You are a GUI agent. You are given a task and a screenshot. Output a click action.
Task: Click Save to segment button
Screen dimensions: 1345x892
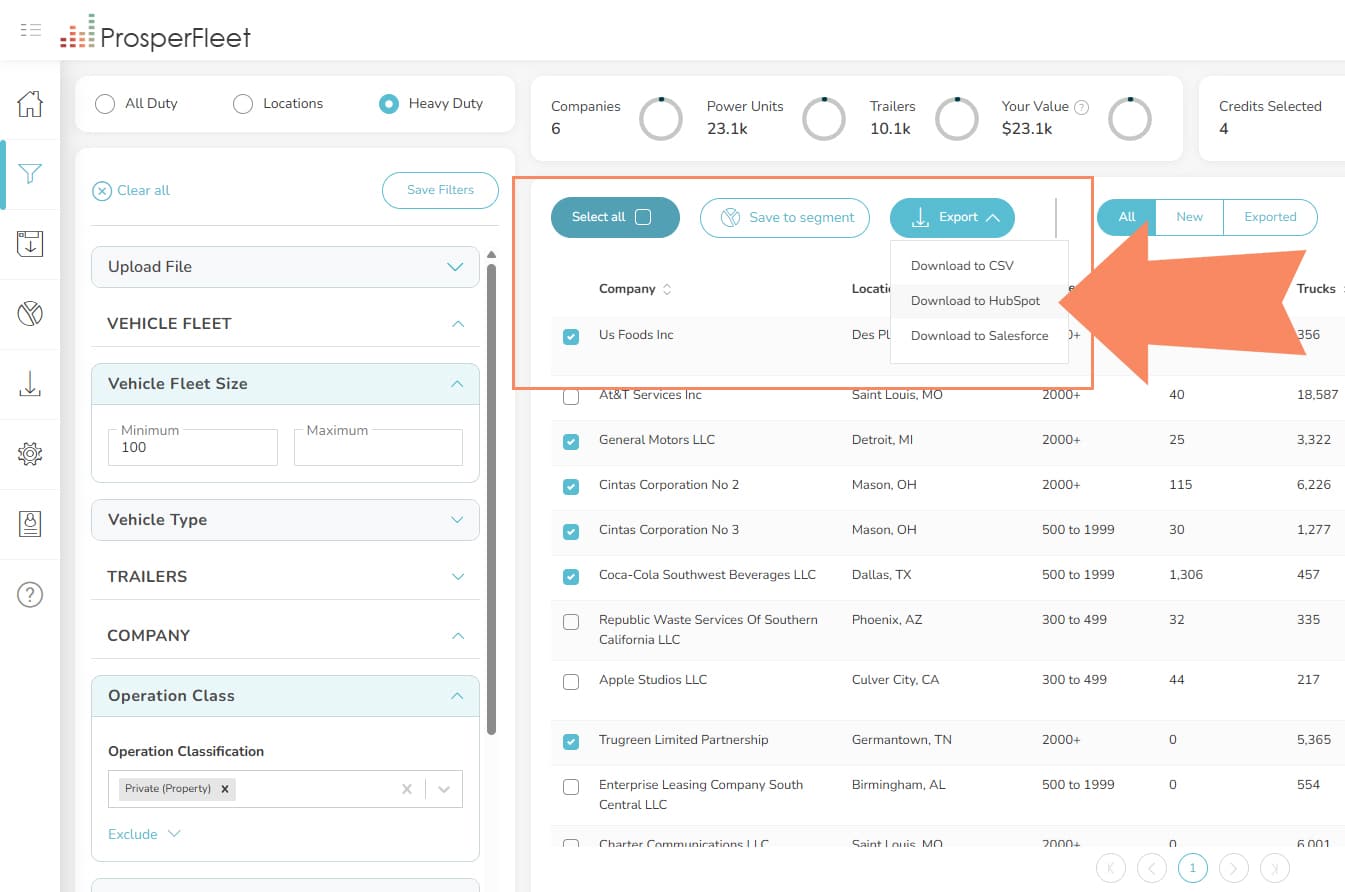[x=785, y=217]
